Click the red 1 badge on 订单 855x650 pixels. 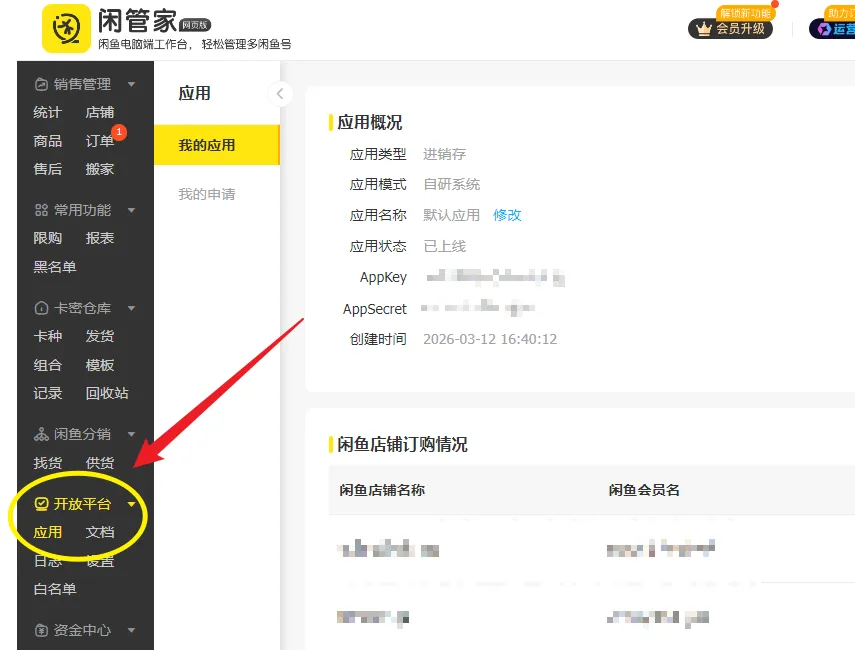119,132
